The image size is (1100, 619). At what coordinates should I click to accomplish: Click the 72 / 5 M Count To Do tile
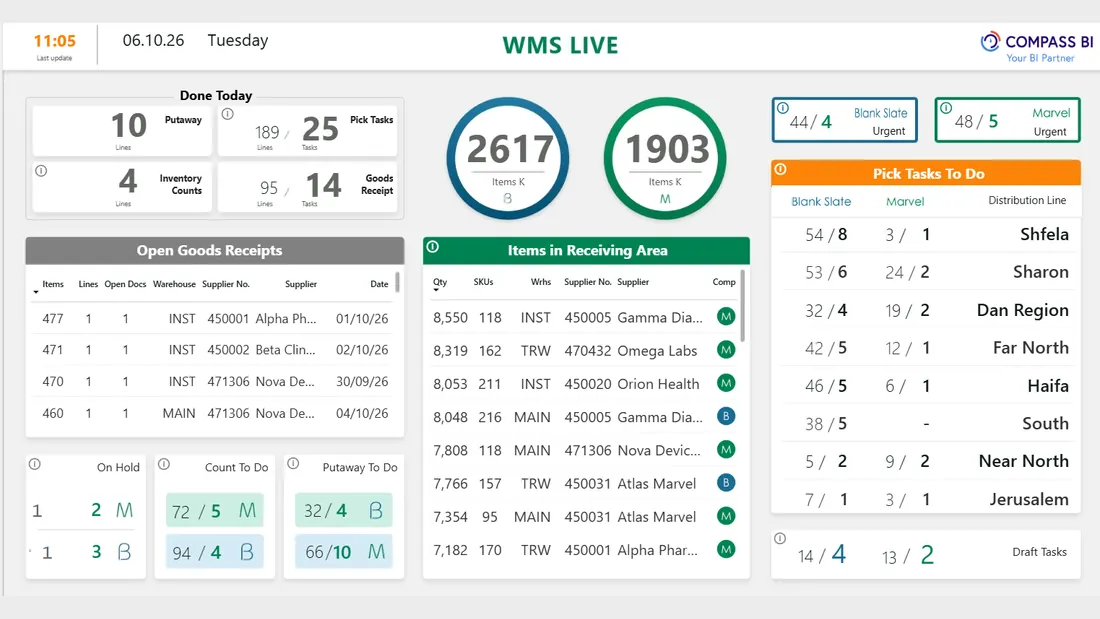point(215,510)
